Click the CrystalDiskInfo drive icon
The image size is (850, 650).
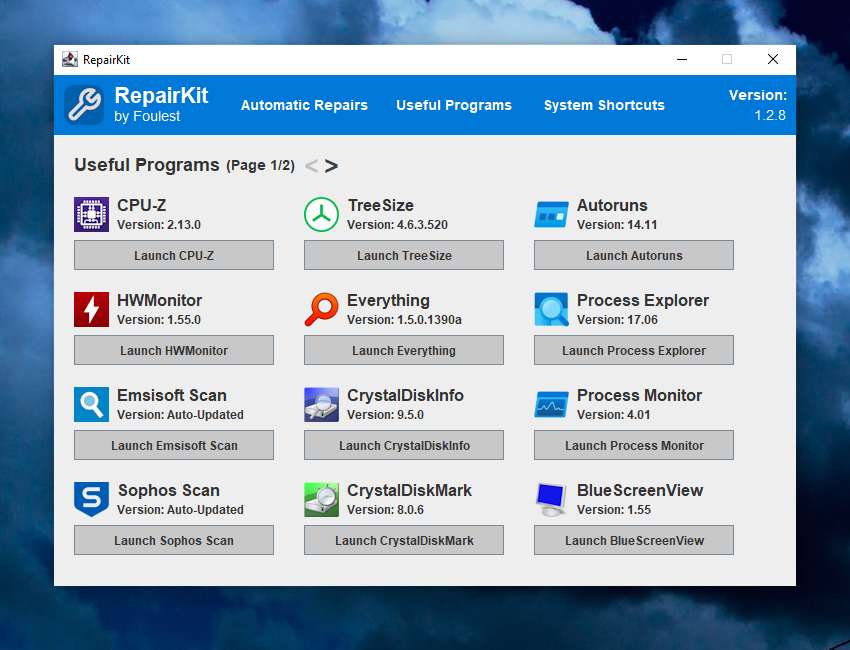pos(321,404)
